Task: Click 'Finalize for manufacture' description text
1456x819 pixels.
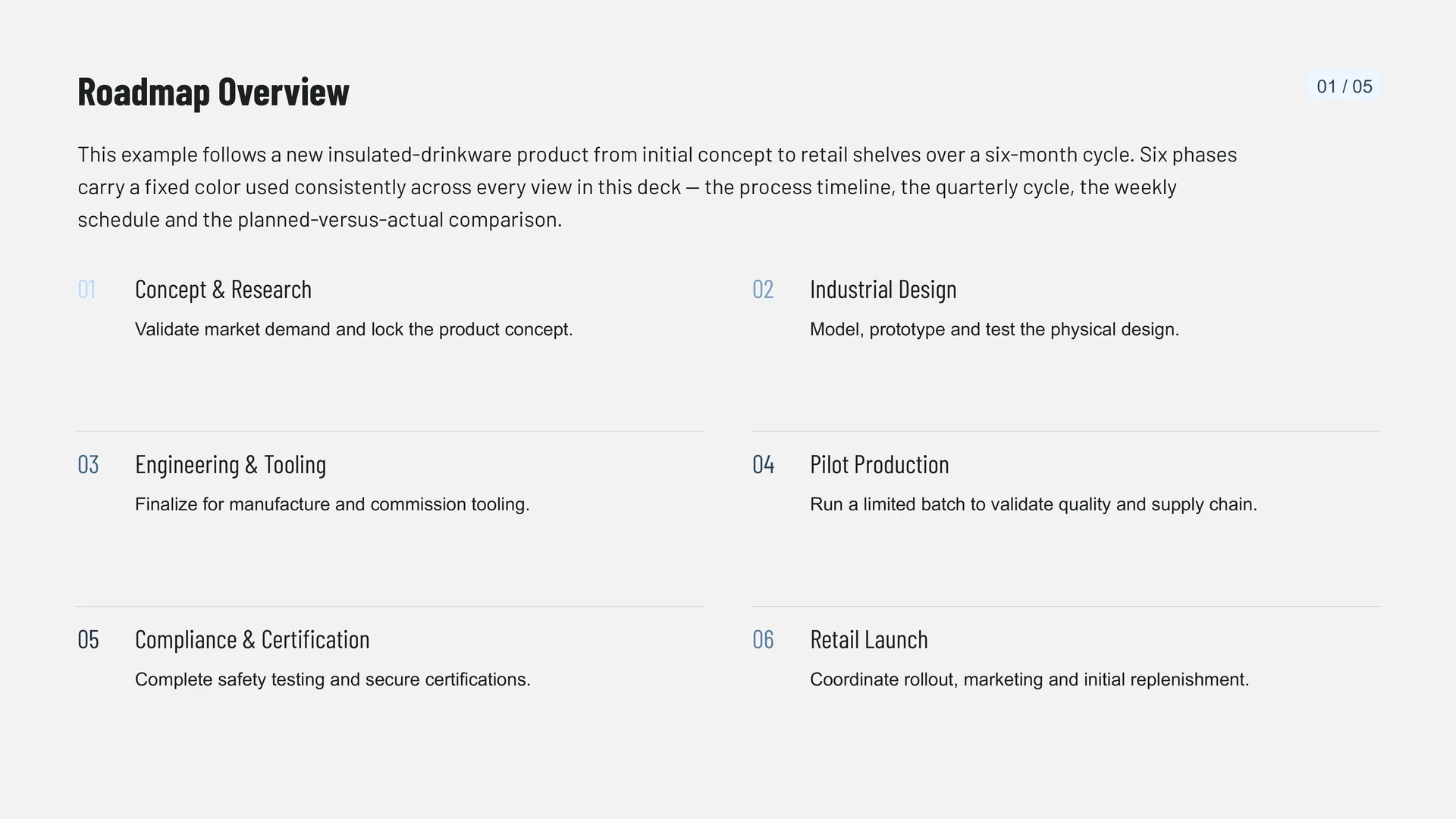Action: (x=332, y=504)
